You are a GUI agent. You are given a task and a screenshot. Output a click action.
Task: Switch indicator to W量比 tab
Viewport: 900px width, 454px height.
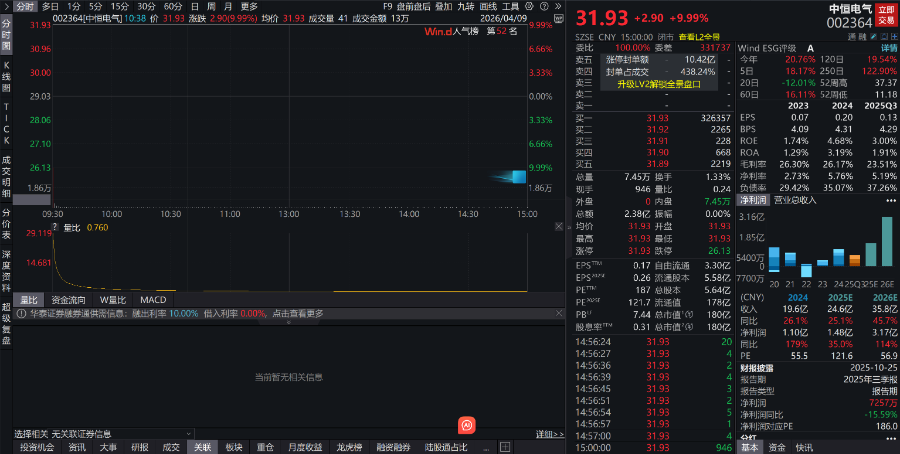[x=112, y=300]
